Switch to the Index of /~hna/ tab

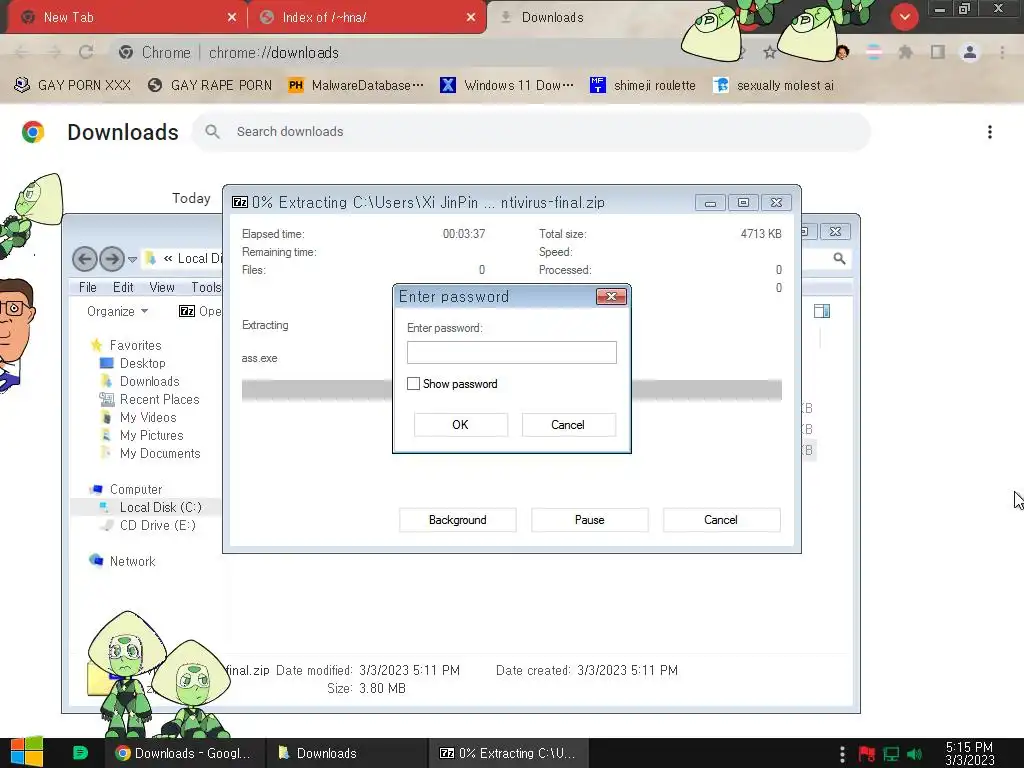[x=367, y=18]
